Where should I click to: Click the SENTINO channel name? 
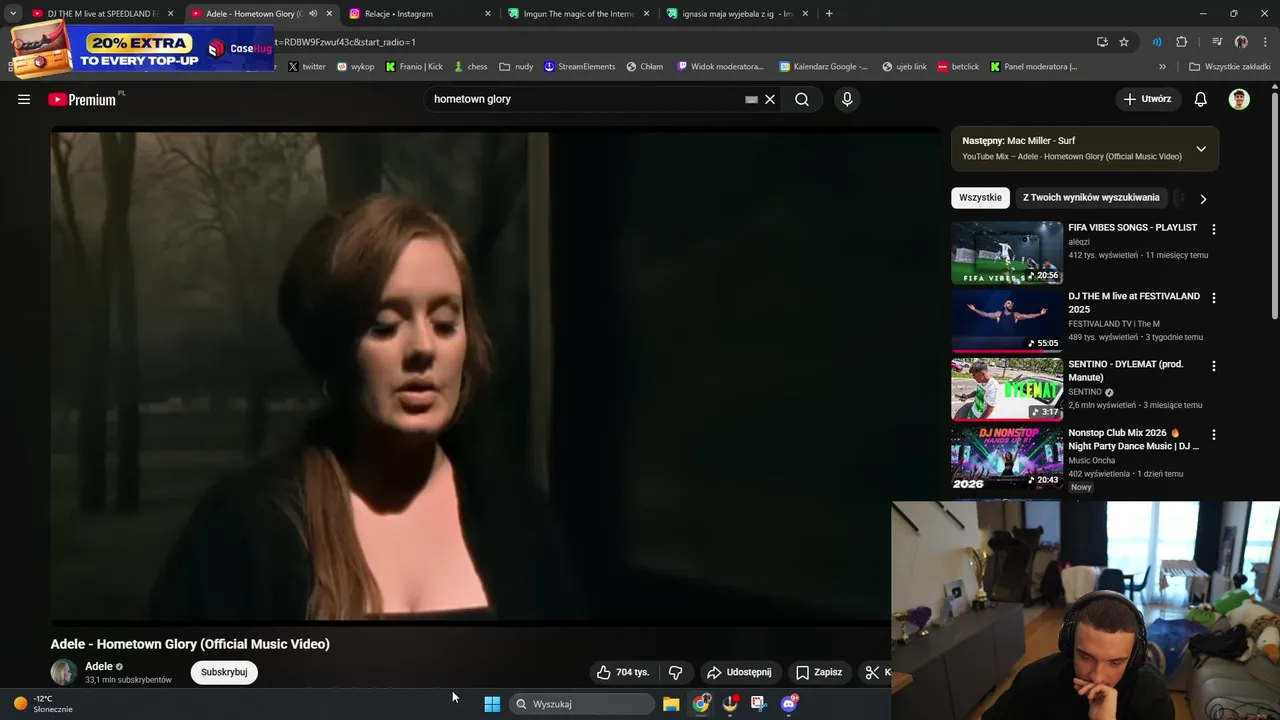[x=1085, y=392]
